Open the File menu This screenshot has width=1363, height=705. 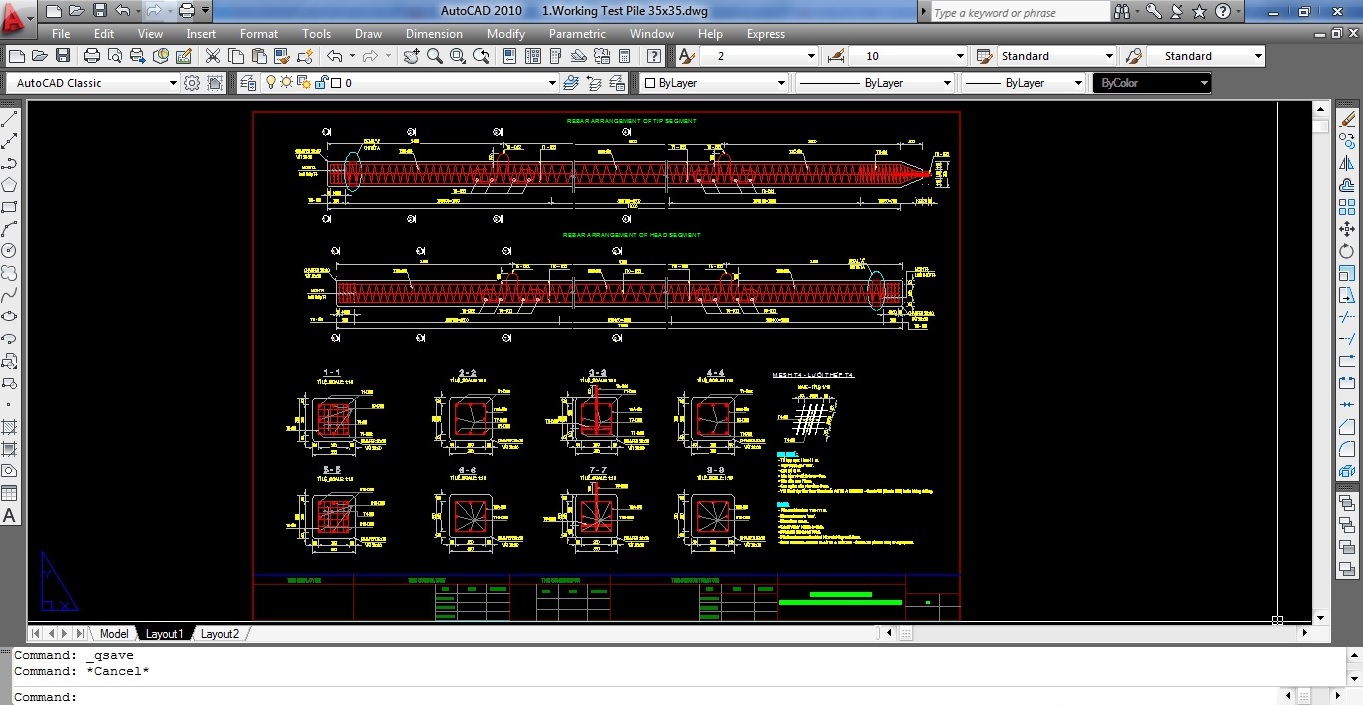point(61,34)
